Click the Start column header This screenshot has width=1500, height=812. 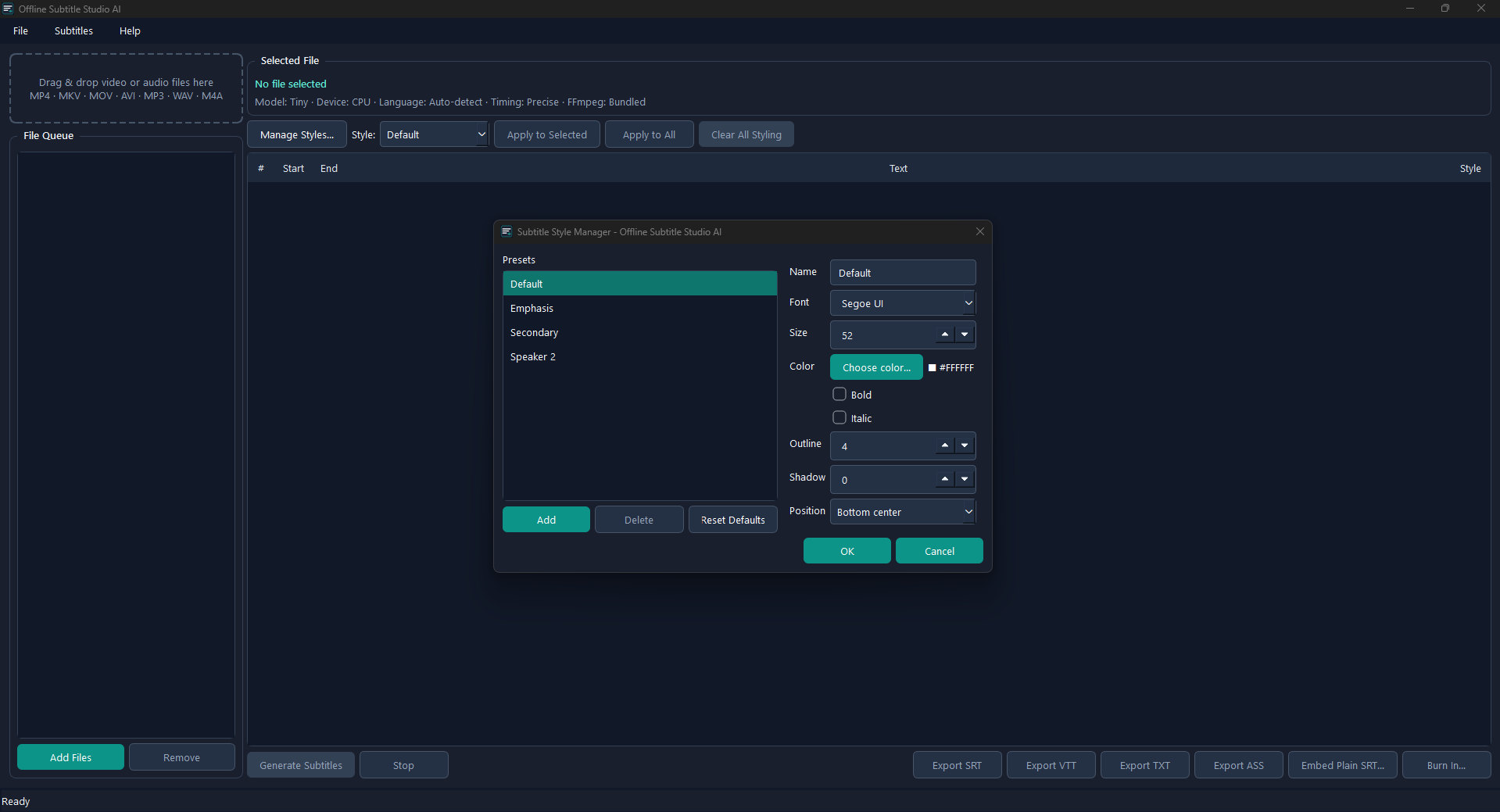293,168
